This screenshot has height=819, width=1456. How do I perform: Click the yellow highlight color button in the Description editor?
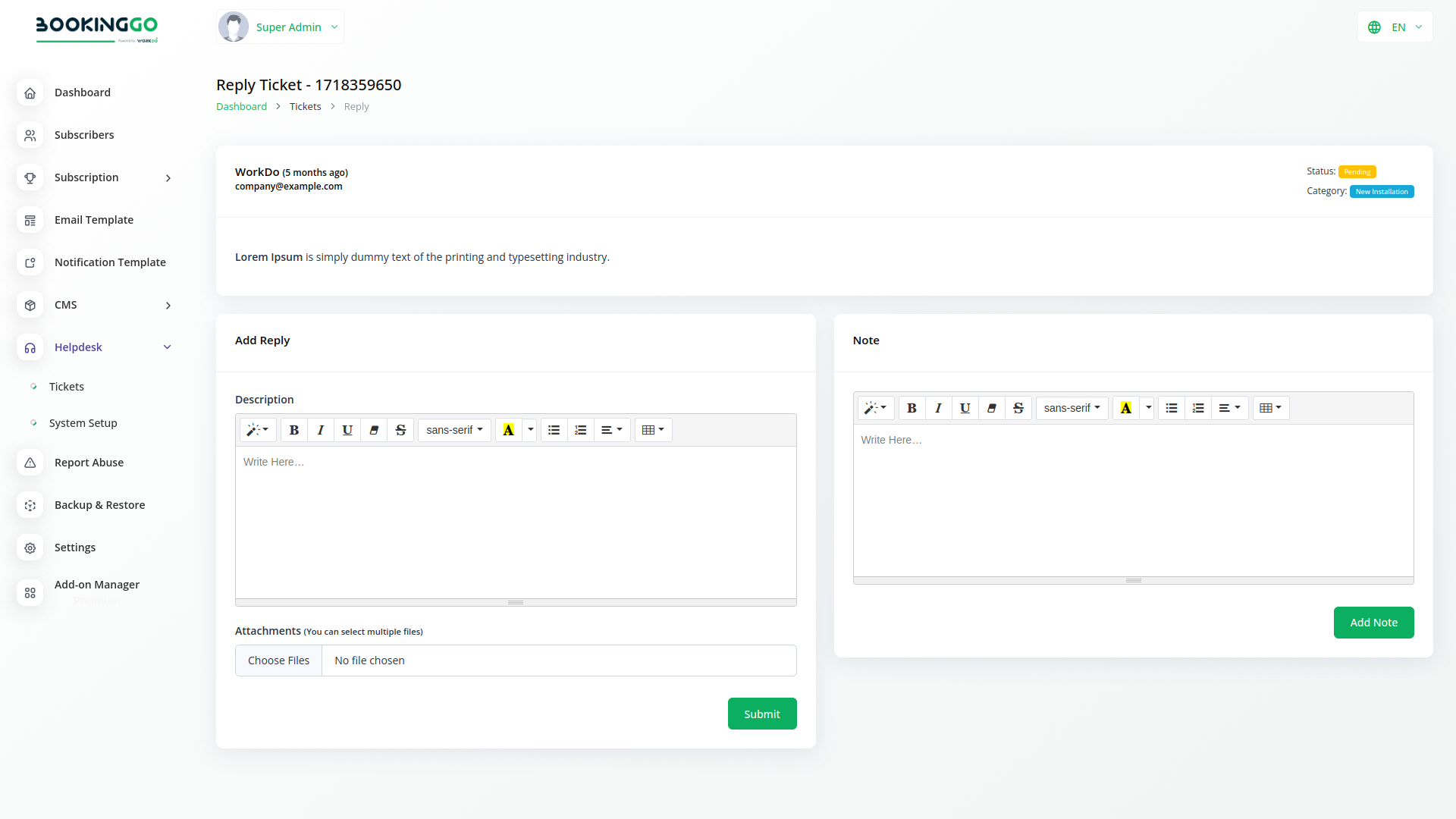[x=508, y=430]
